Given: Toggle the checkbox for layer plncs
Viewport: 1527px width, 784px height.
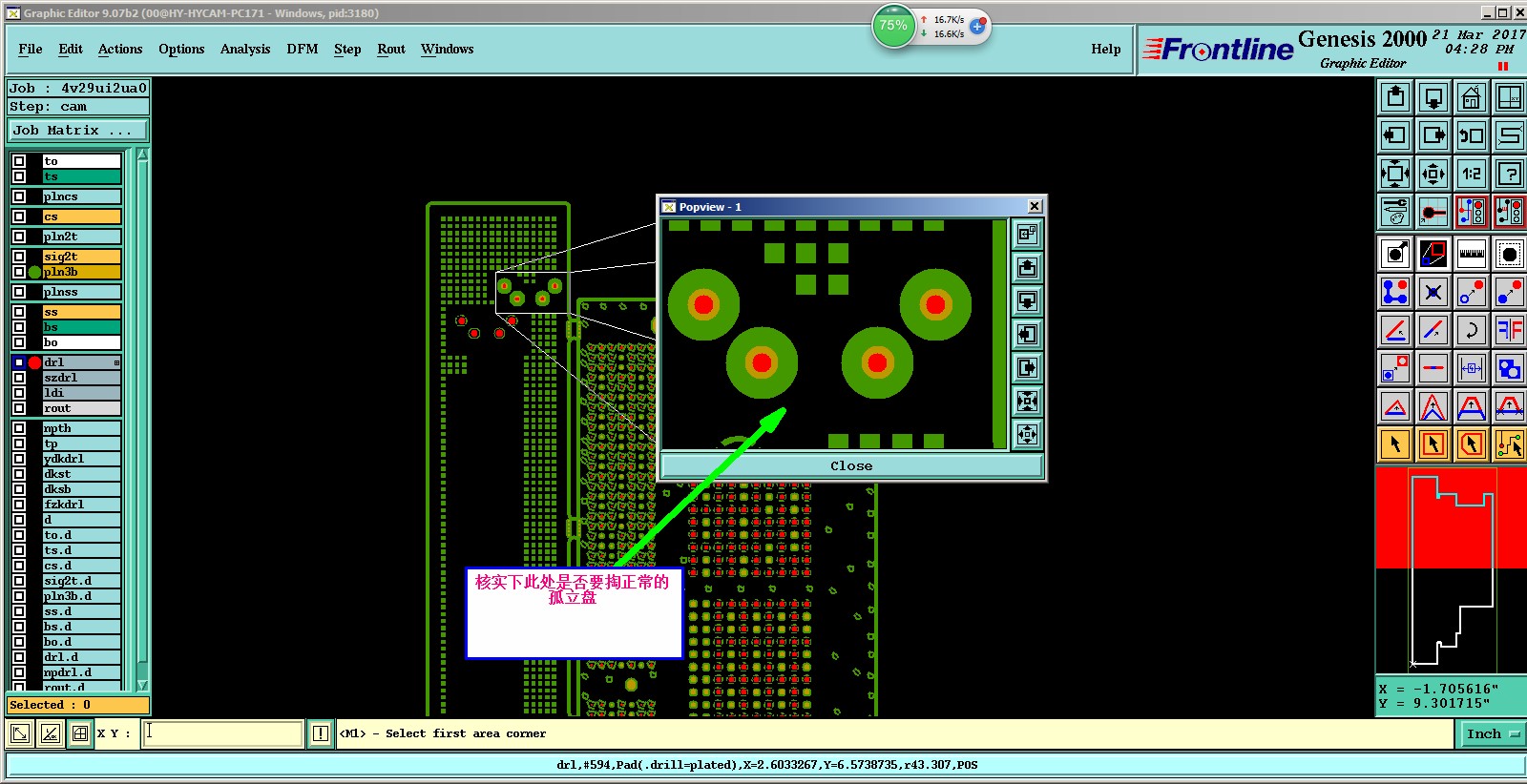Looking at the screenshot, I should [19, 196].
